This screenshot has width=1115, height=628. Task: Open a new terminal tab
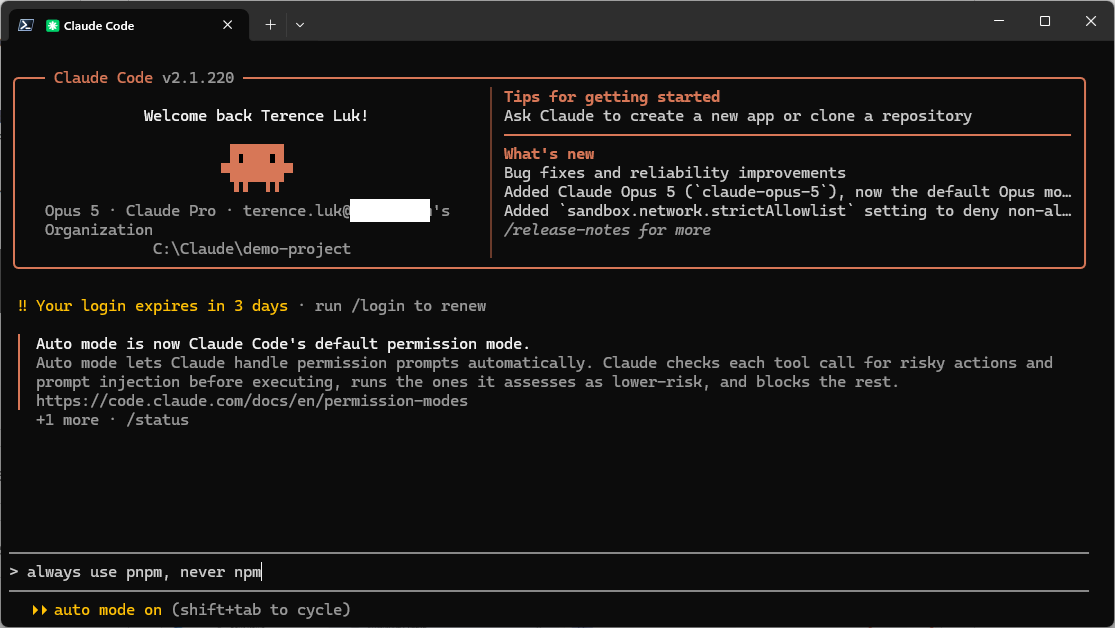(x=270, y=25)
